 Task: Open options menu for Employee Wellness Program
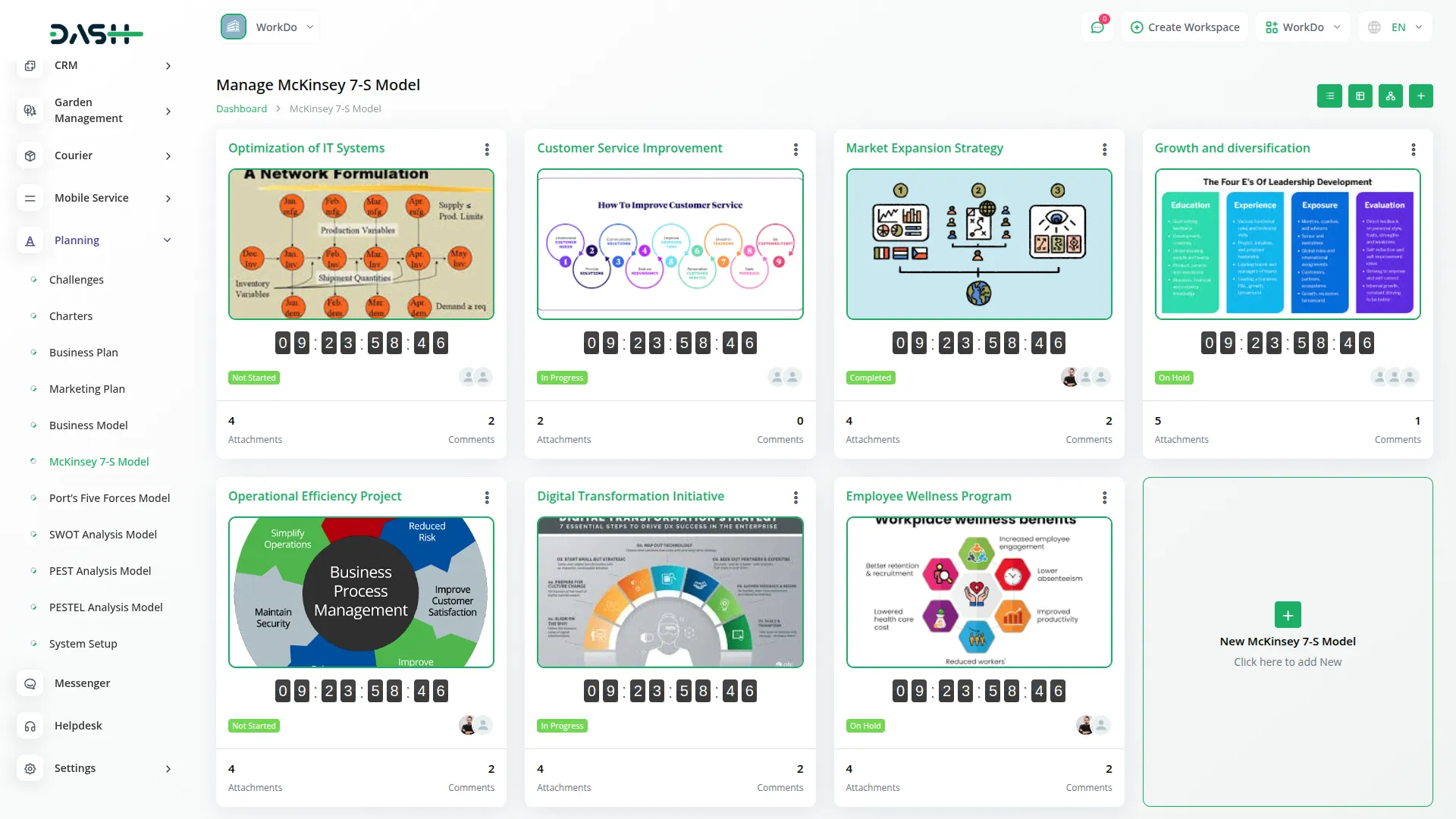(1104, 497)
